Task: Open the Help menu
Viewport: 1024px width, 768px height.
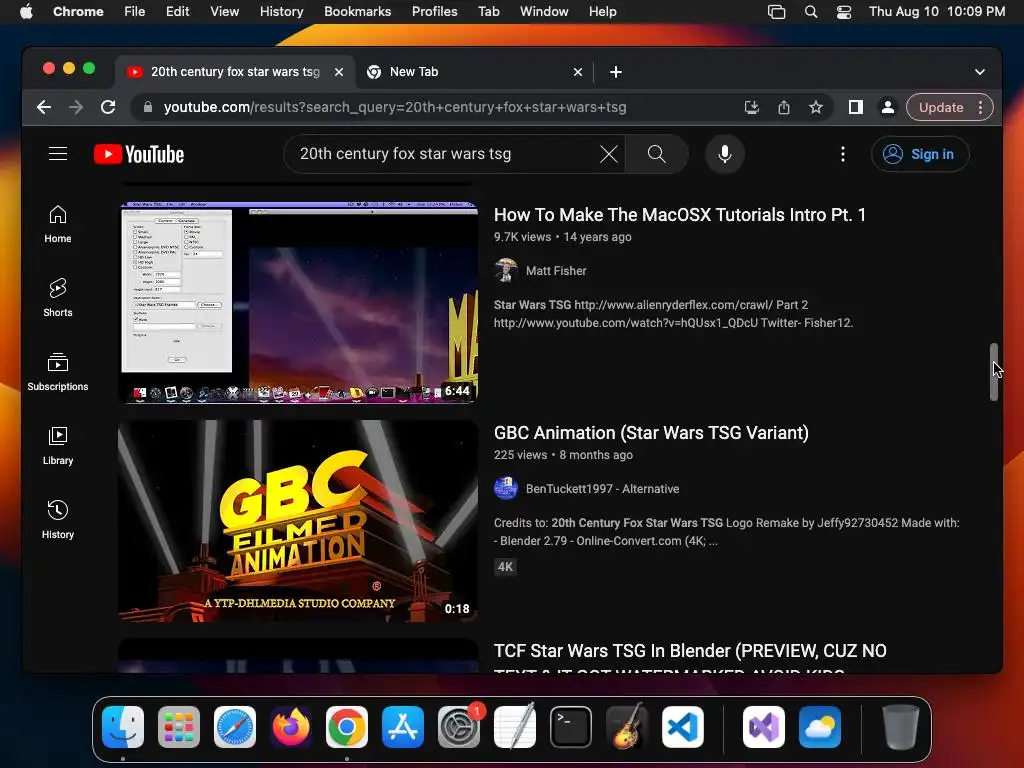Action: click(x=602, y=11)
